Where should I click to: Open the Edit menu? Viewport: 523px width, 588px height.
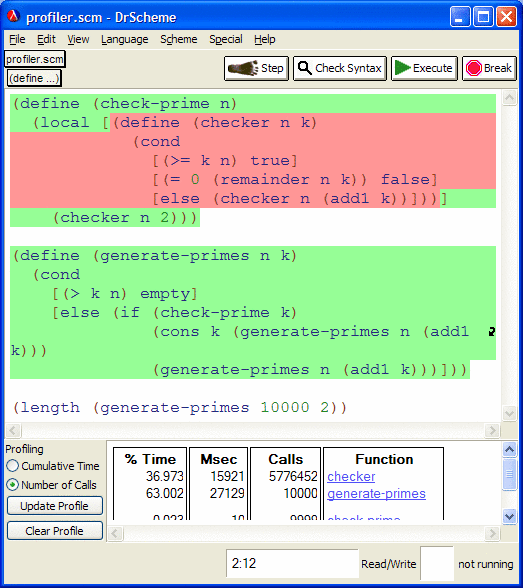click(x=46, y=39)
